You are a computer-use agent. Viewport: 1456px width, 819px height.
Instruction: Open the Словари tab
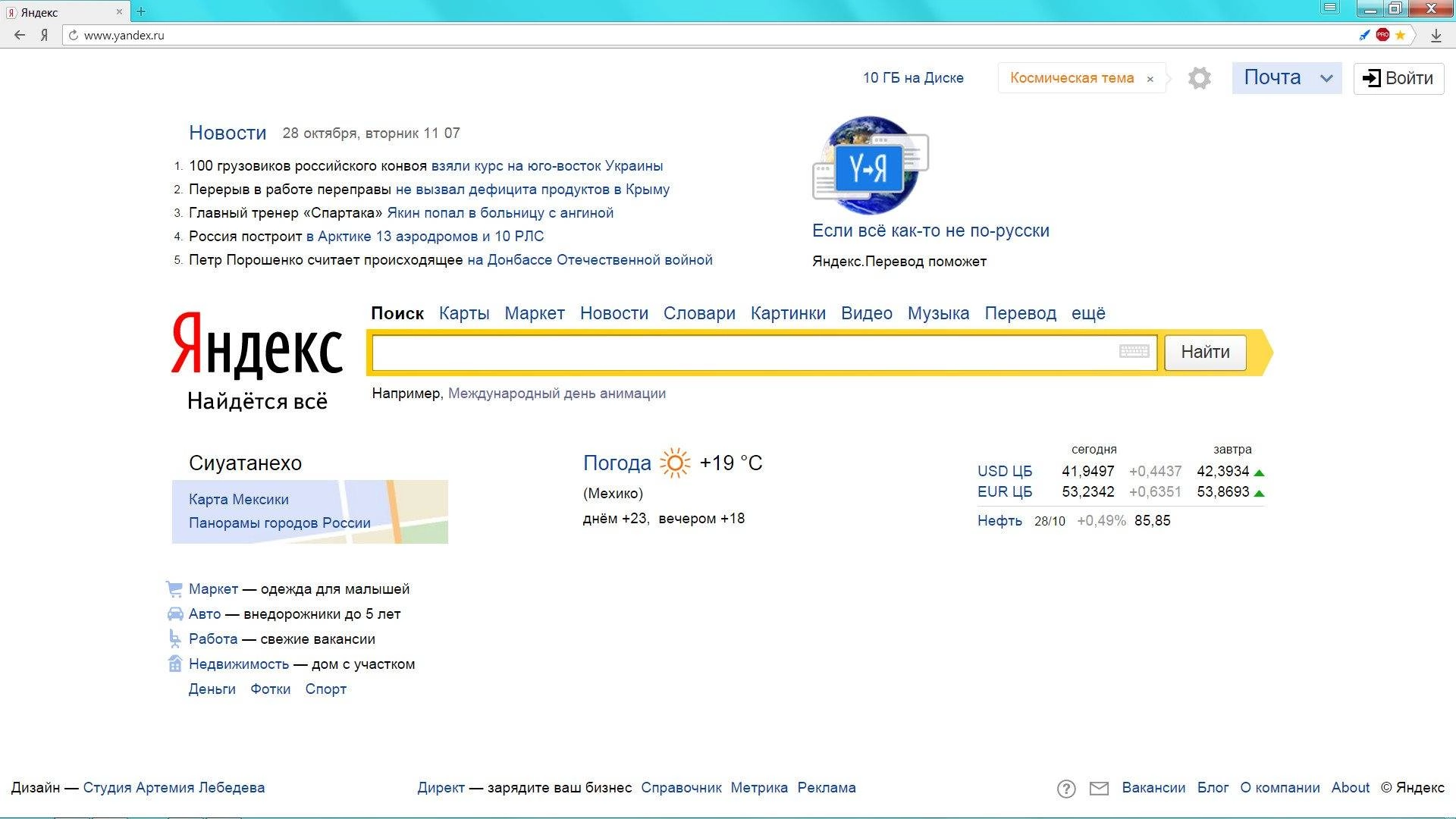tap(699, 313)
